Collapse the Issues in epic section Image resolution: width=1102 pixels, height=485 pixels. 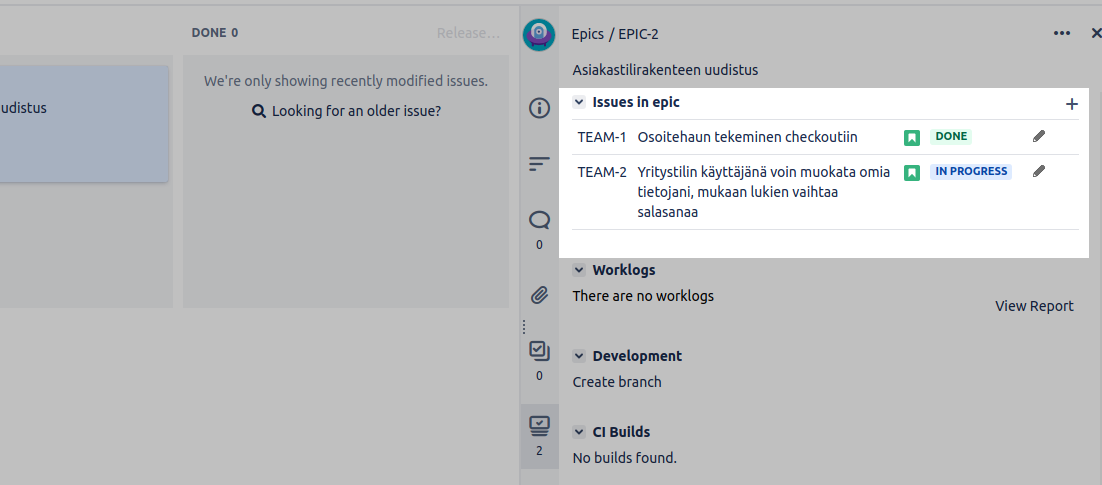(x=579, y=102)
